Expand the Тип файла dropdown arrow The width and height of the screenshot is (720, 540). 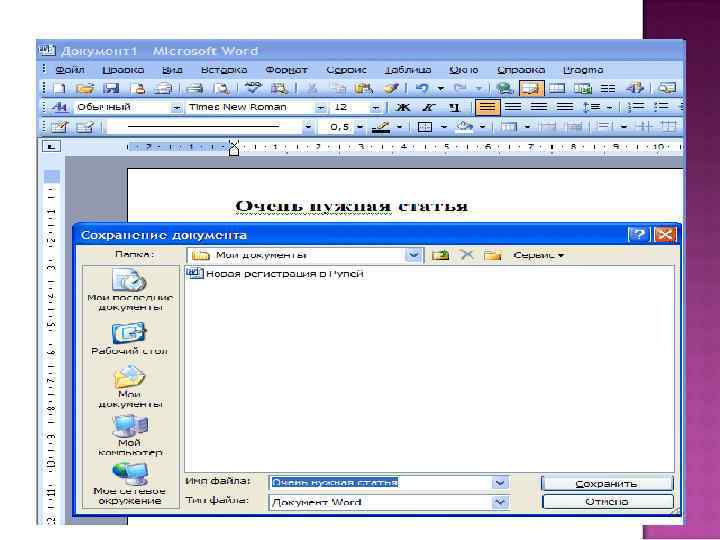[500, 502]
